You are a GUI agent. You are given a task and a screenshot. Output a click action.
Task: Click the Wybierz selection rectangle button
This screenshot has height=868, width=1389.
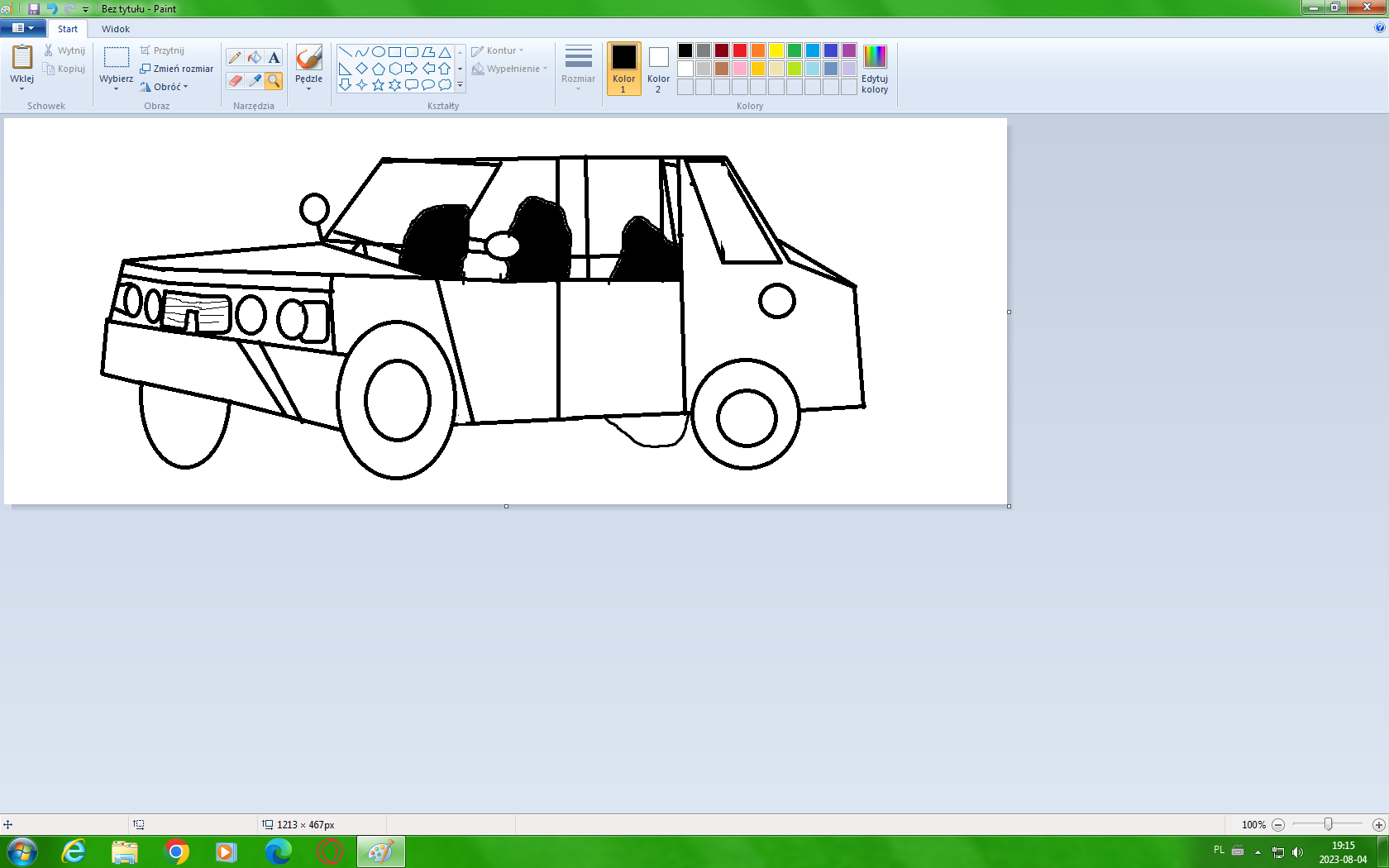(116, 59)
